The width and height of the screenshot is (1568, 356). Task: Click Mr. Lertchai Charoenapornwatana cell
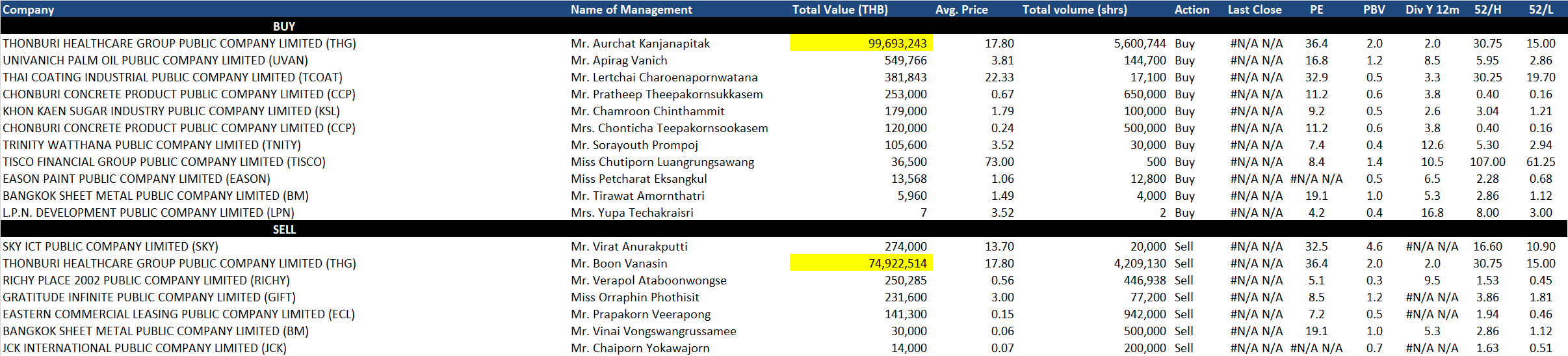tap(664, 77)
